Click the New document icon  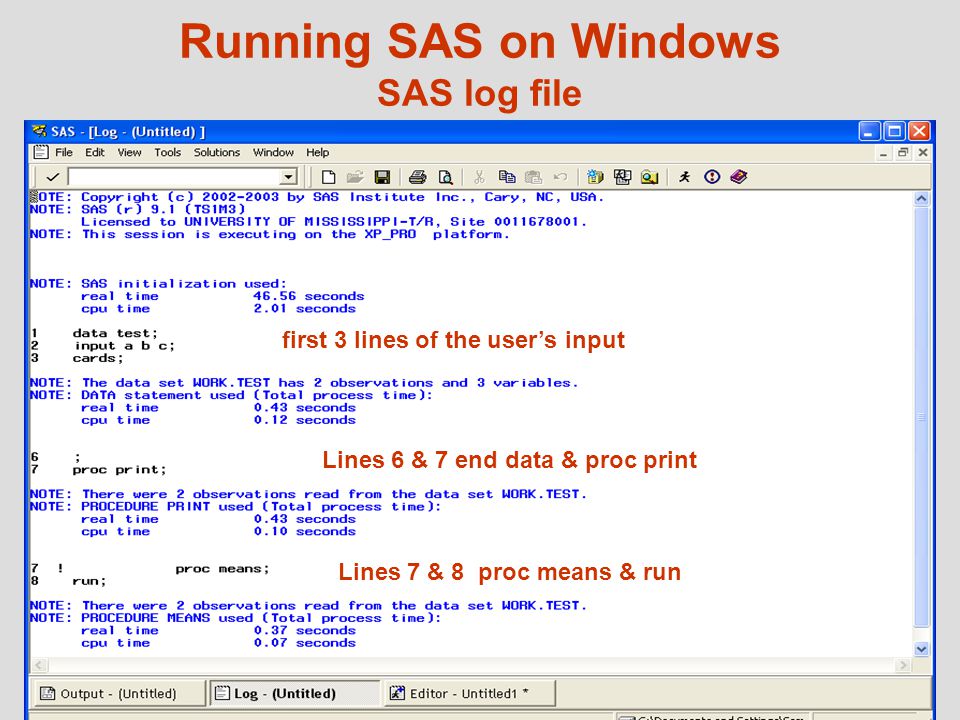coord(328,178)
